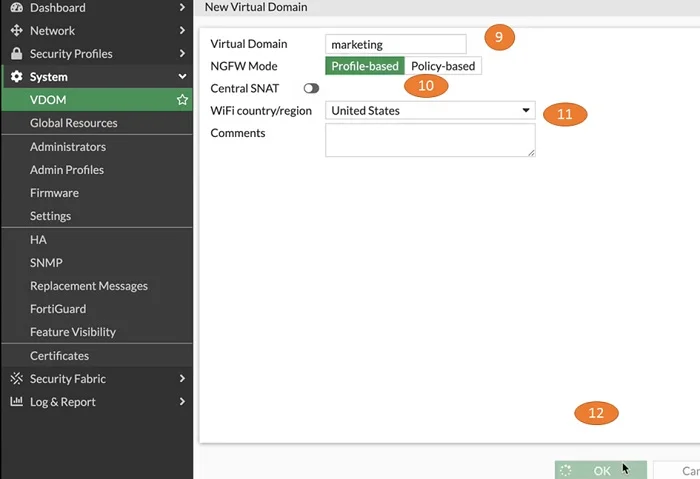Image resolution: width=700 pixels, height=479 pixels.
Task: Click the Log & Report chart icon
Action: (x=17, y=401)
